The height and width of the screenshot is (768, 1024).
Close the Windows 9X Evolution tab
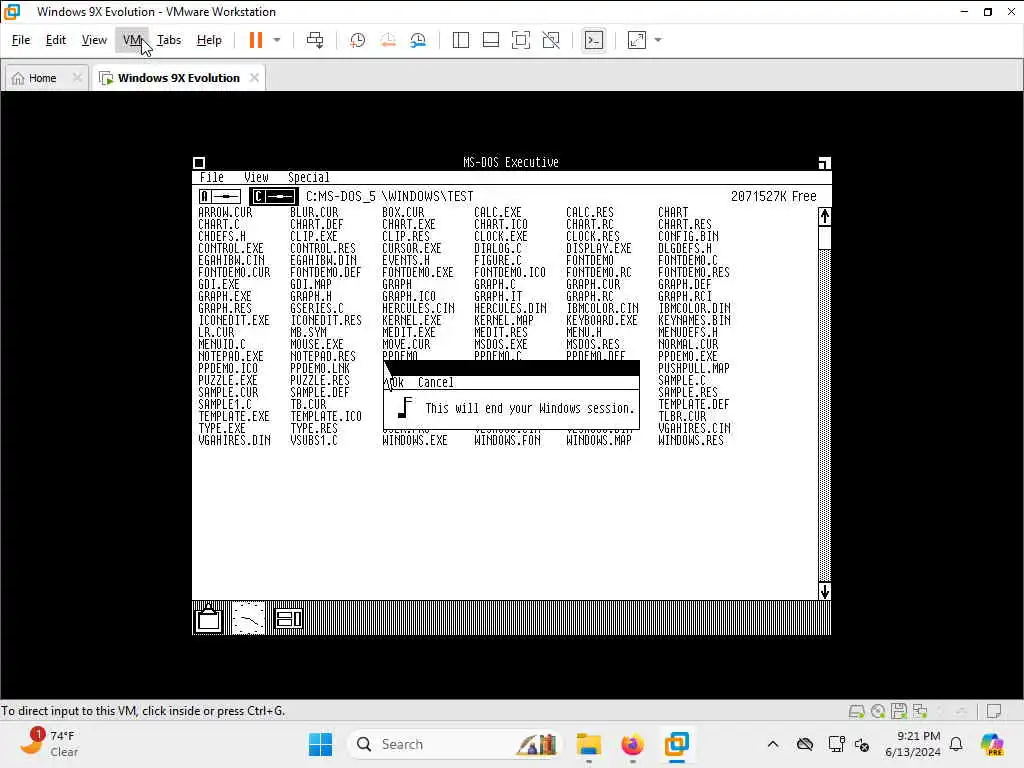[x=254, y=78]
